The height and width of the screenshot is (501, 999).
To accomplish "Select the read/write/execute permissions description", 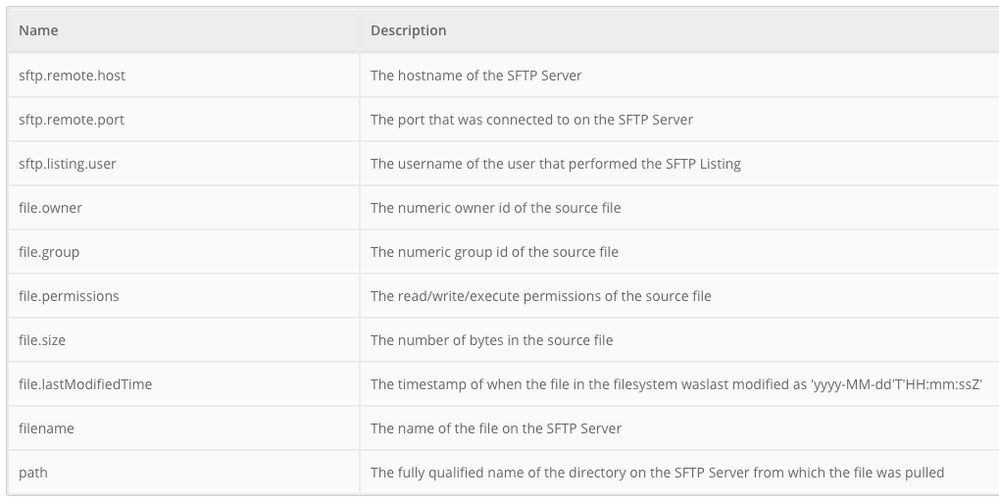I will coord(540,296).
